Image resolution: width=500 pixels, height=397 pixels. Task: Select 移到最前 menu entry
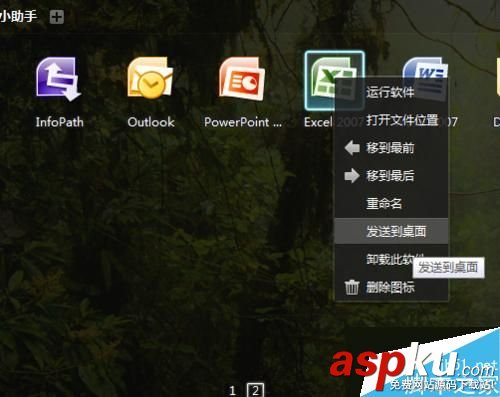click(391, 148)
